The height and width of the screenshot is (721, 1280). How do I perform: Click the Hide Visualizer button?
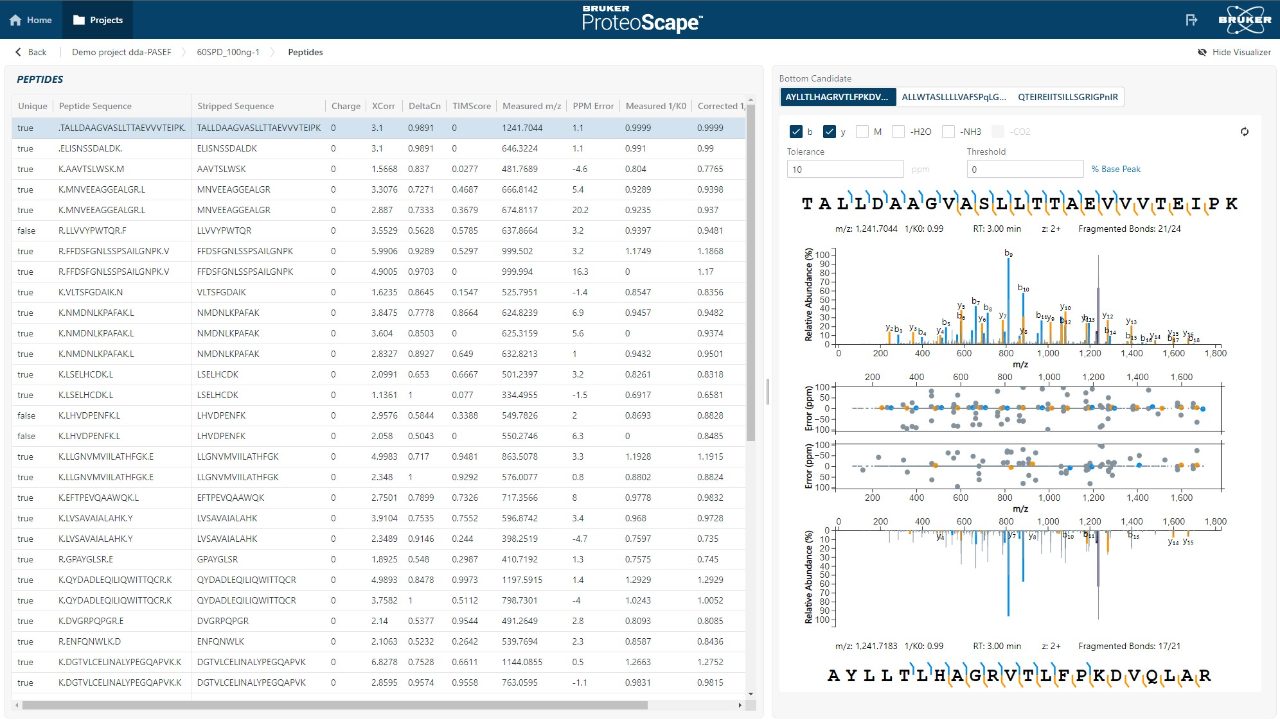point(1234,52)
